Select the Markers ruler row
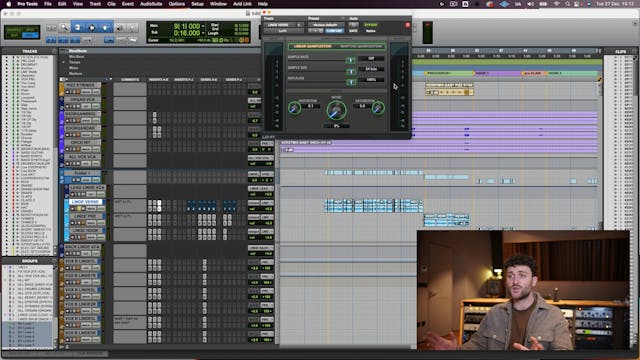 point(76,74)
